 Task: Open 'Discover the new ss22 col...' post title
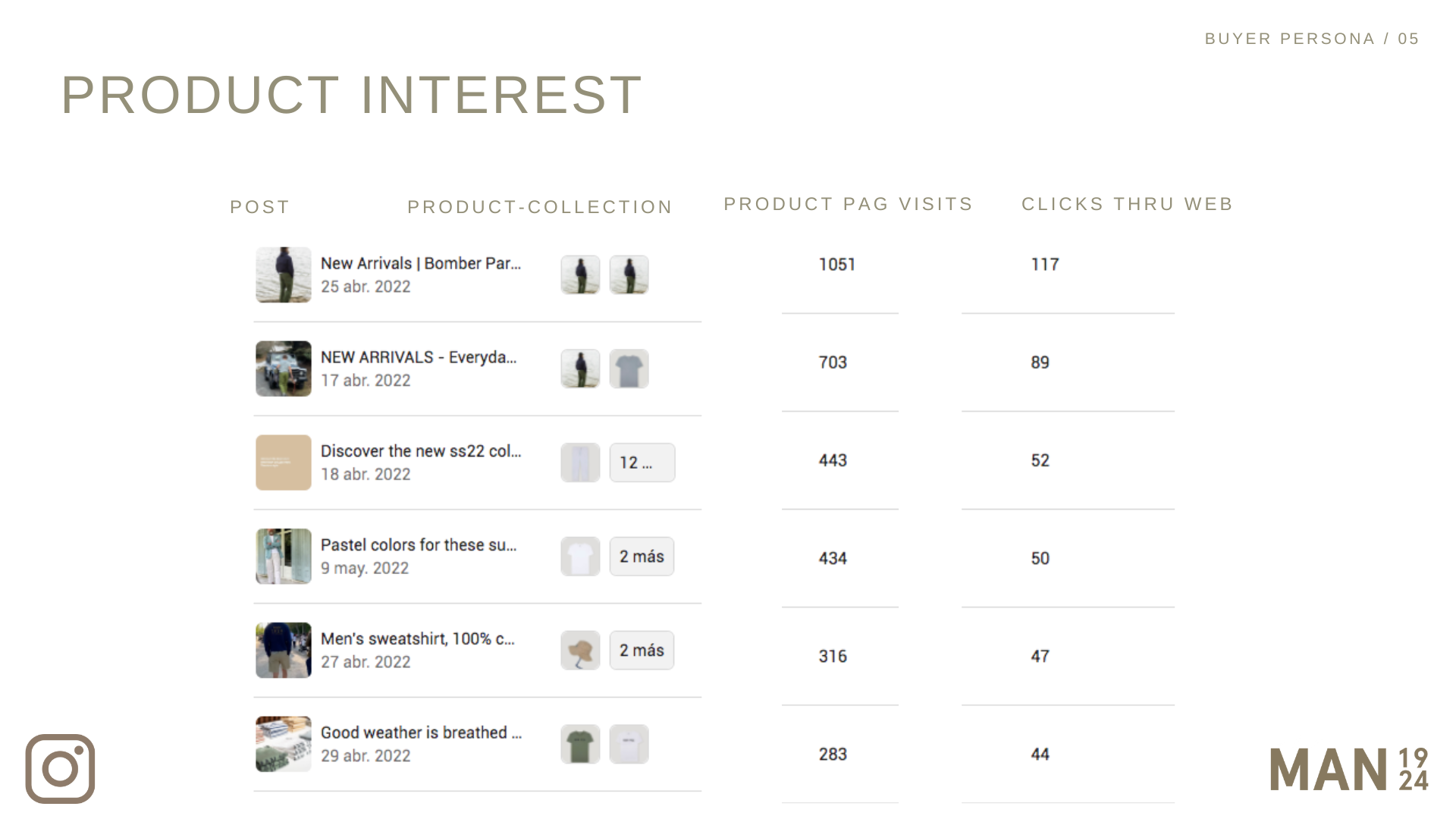[x=420, y=451]
